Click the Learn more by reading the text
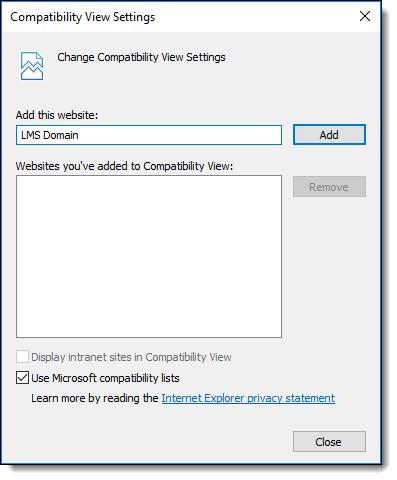 click(95, 398)
